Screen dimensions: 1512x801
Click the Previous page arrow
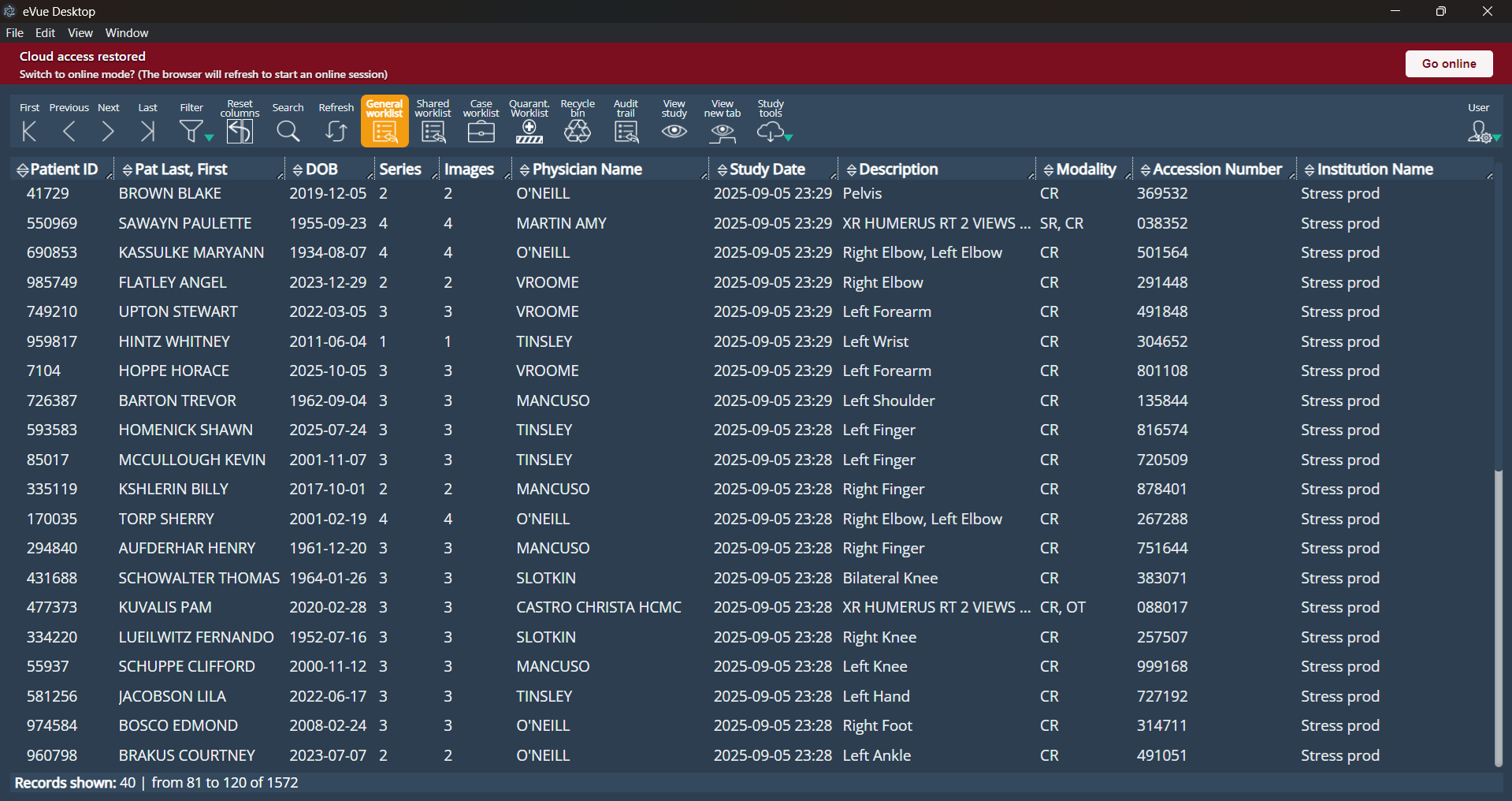pos(69,131)
